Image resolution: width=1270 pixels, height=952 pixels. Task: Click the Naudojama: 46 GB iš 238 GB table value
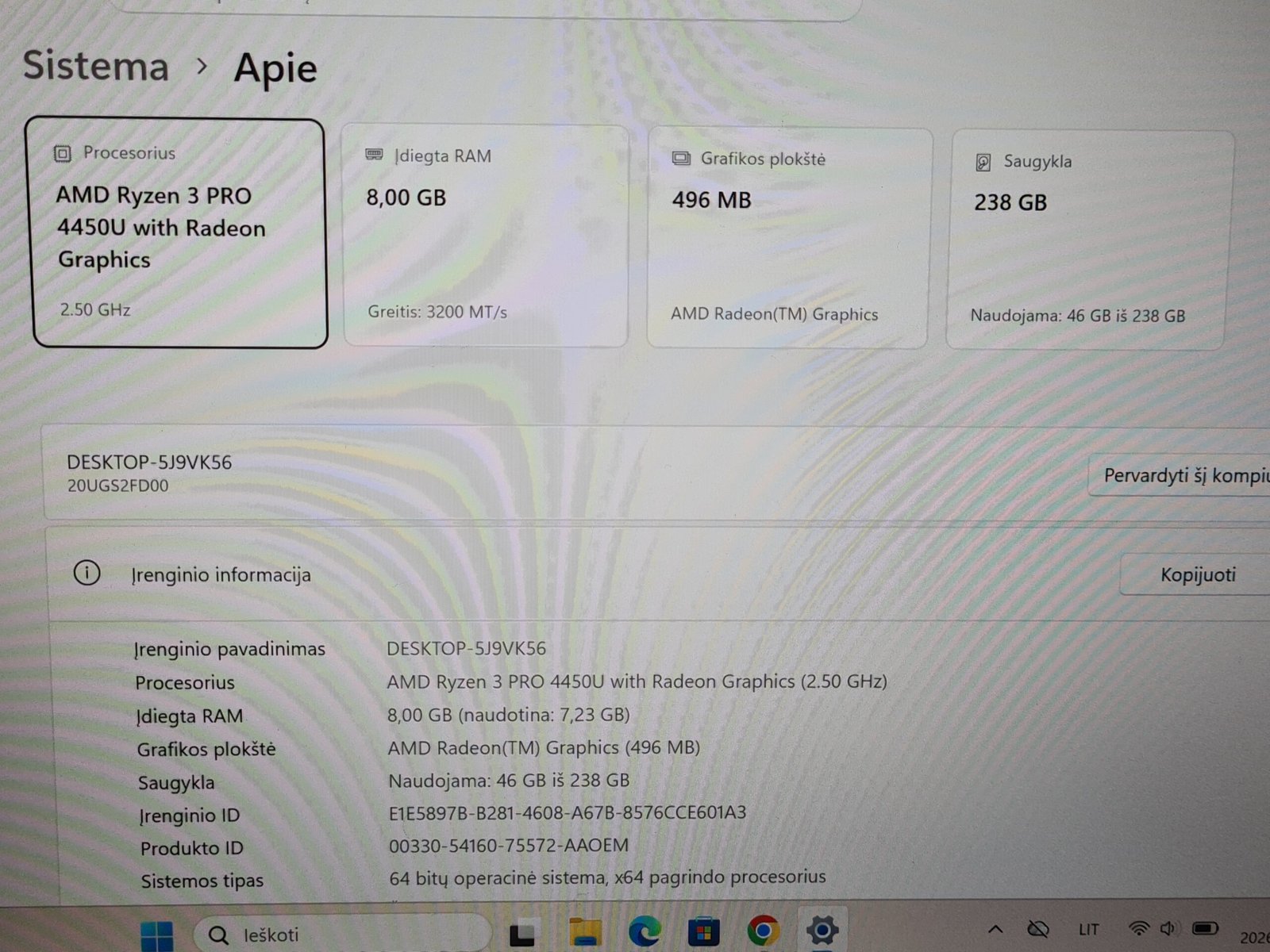509,781
